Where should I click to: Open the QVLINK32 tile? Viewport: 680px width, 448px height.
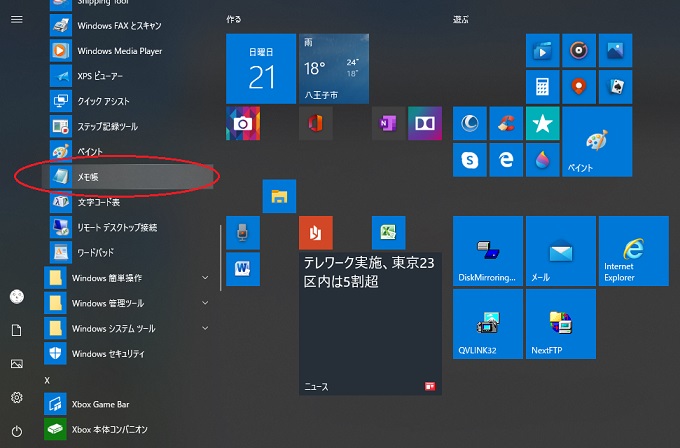(x=488, y=324)
